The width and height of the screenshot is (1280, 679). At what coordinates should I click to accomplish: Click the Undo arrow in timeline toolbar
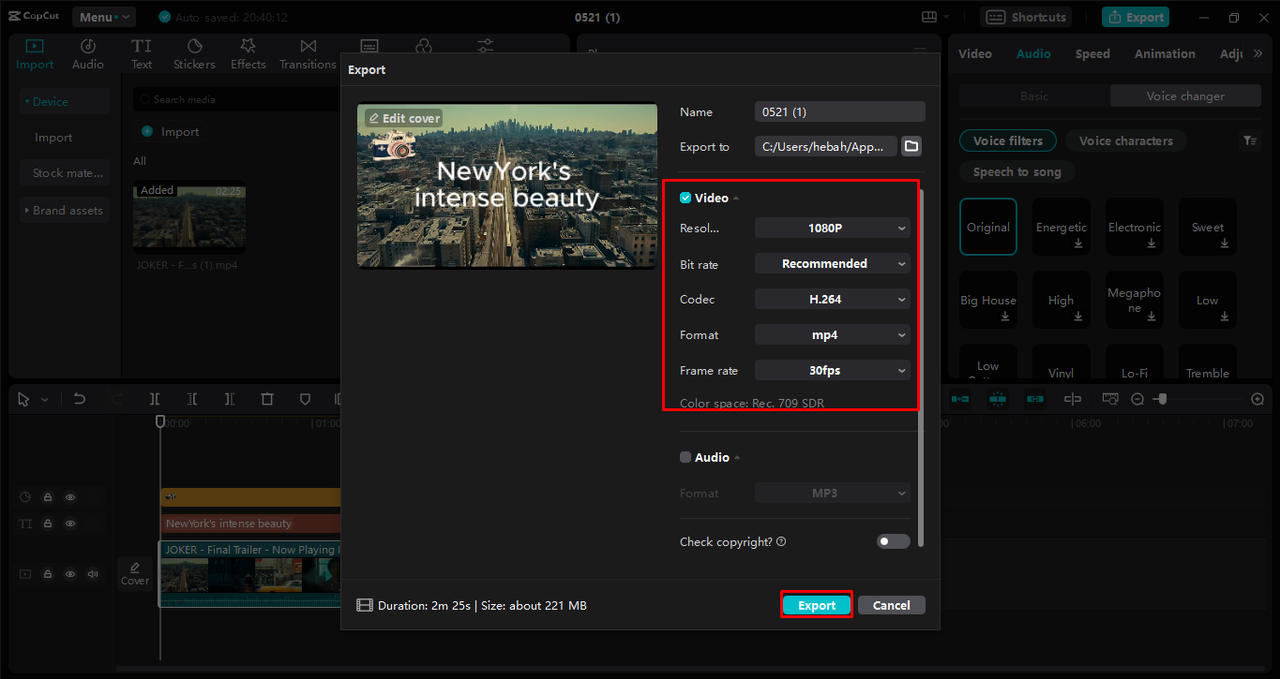point(79,399)
